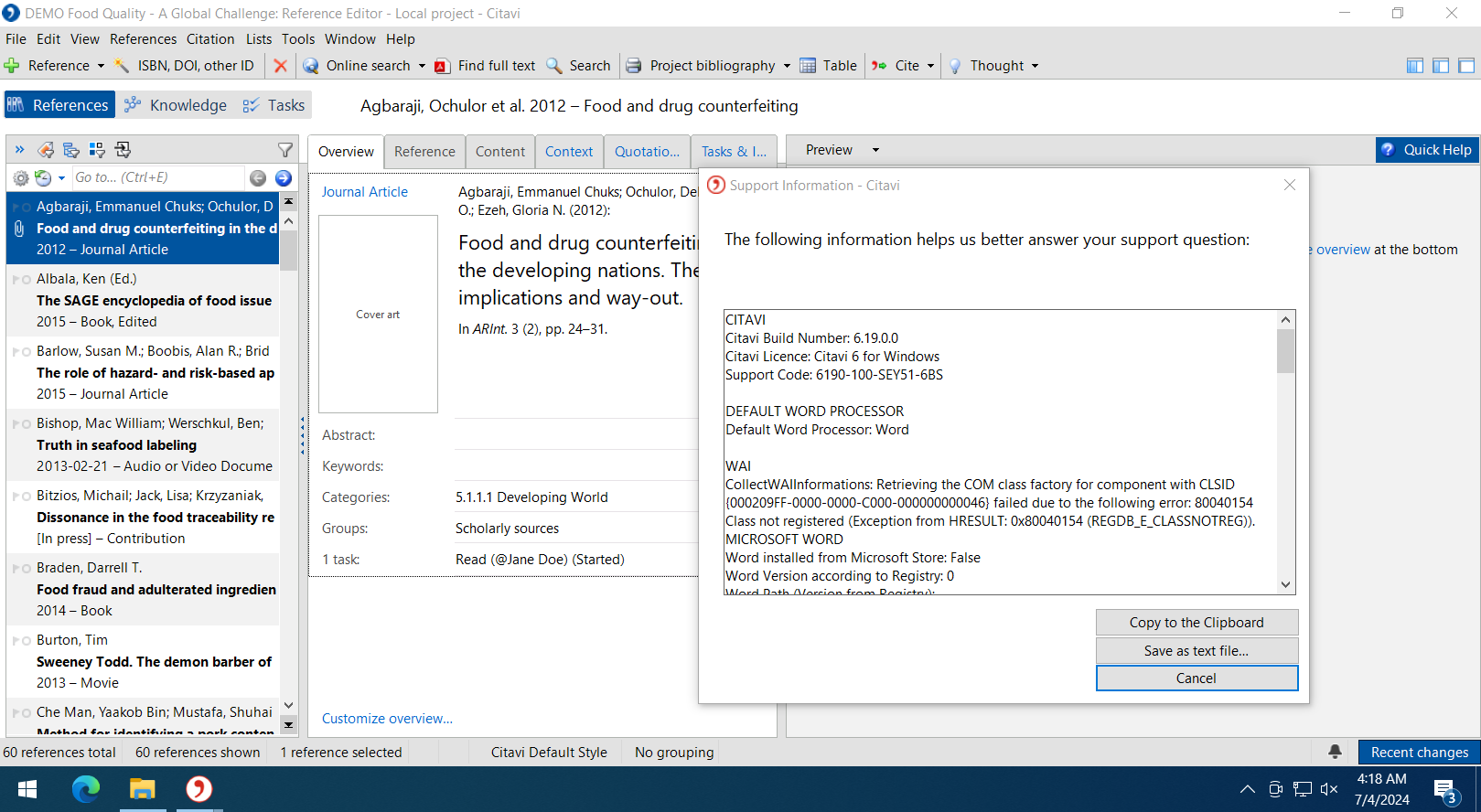Click the green plus Reference icon
This screenshot has height=812, width=1481.
click(x=12, y=66)
